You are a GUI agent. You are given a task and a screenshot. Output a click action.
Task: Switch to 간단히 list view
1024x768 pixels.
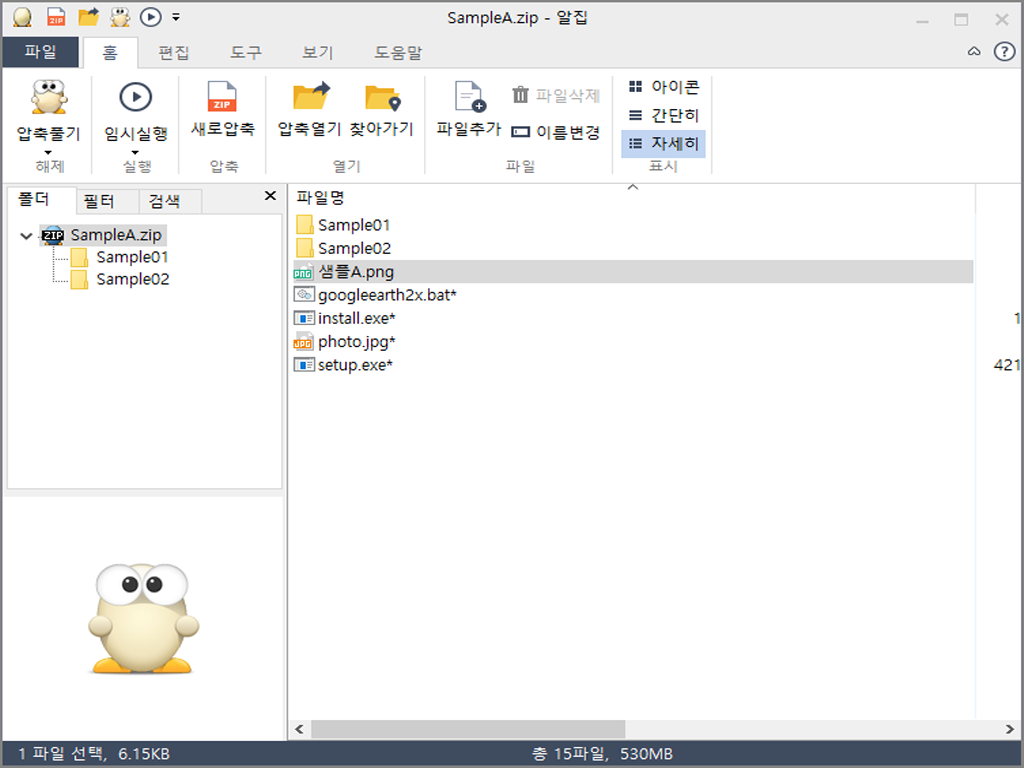pyautogui.click(x=664, y=116)
